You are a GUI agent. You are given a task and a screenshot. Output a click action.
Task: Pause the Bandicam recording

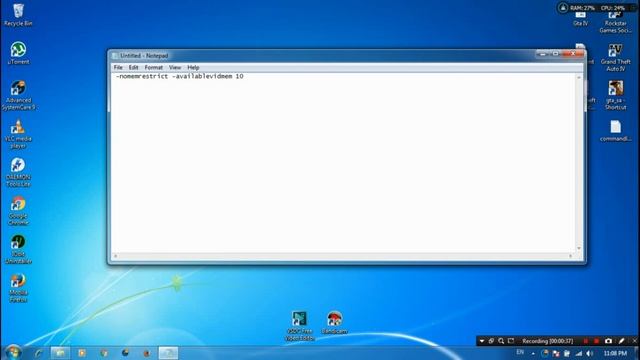click(x=586, y=341)
